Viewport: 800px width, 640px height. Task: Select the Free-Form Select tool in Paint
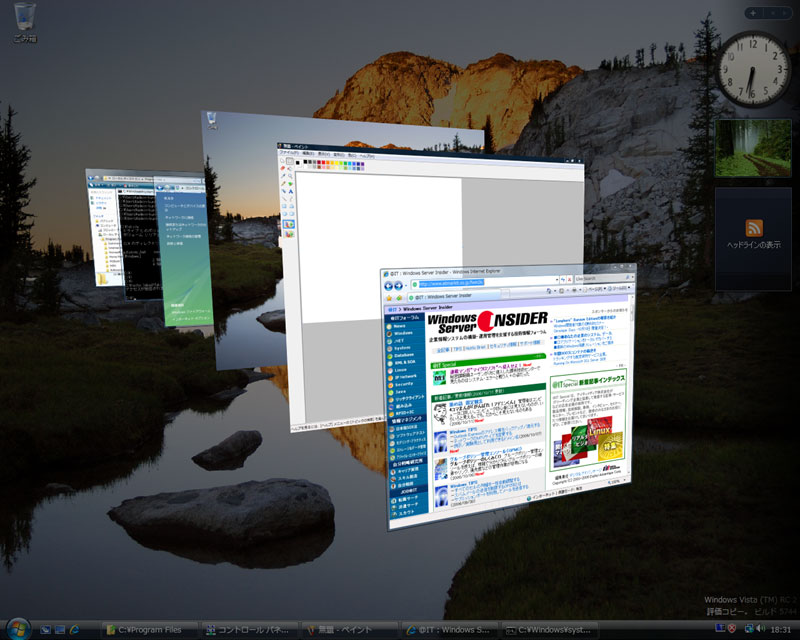283,160
